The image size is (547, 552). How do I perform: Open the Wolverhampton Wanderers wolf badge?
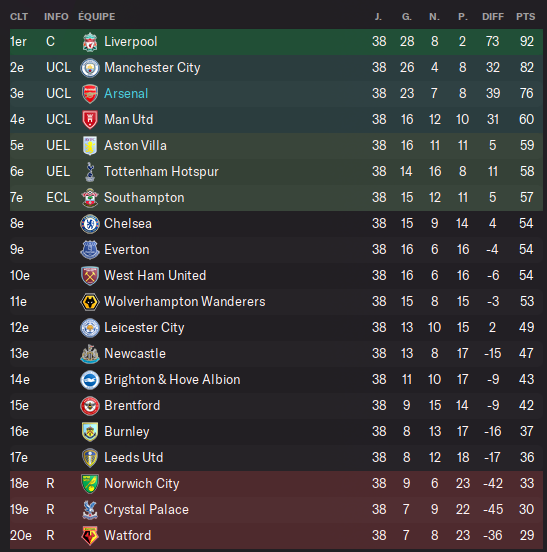[x=90, y=302]
